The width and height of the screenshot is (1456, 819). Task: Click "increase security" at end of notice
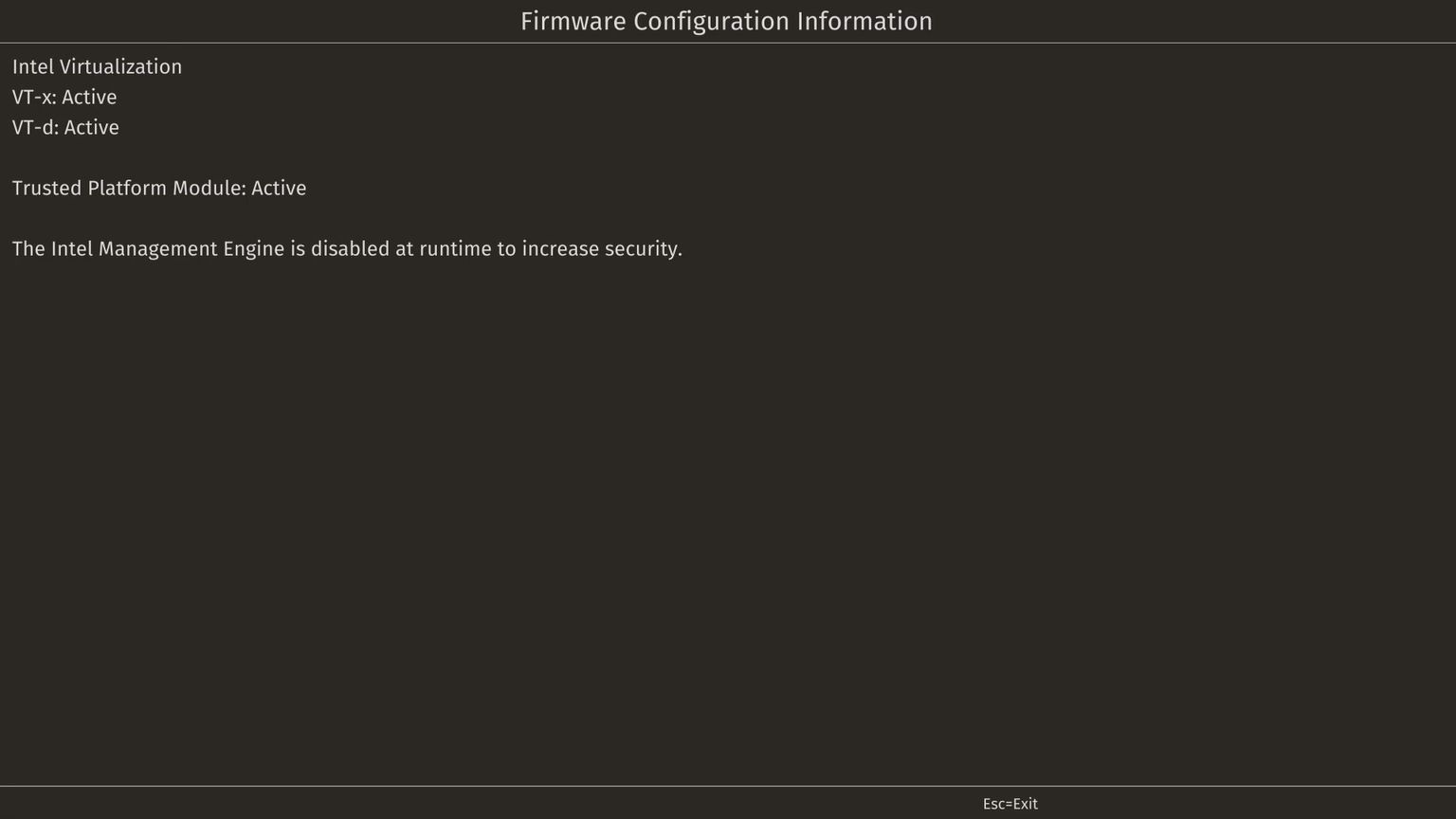[x=602, y=249]
